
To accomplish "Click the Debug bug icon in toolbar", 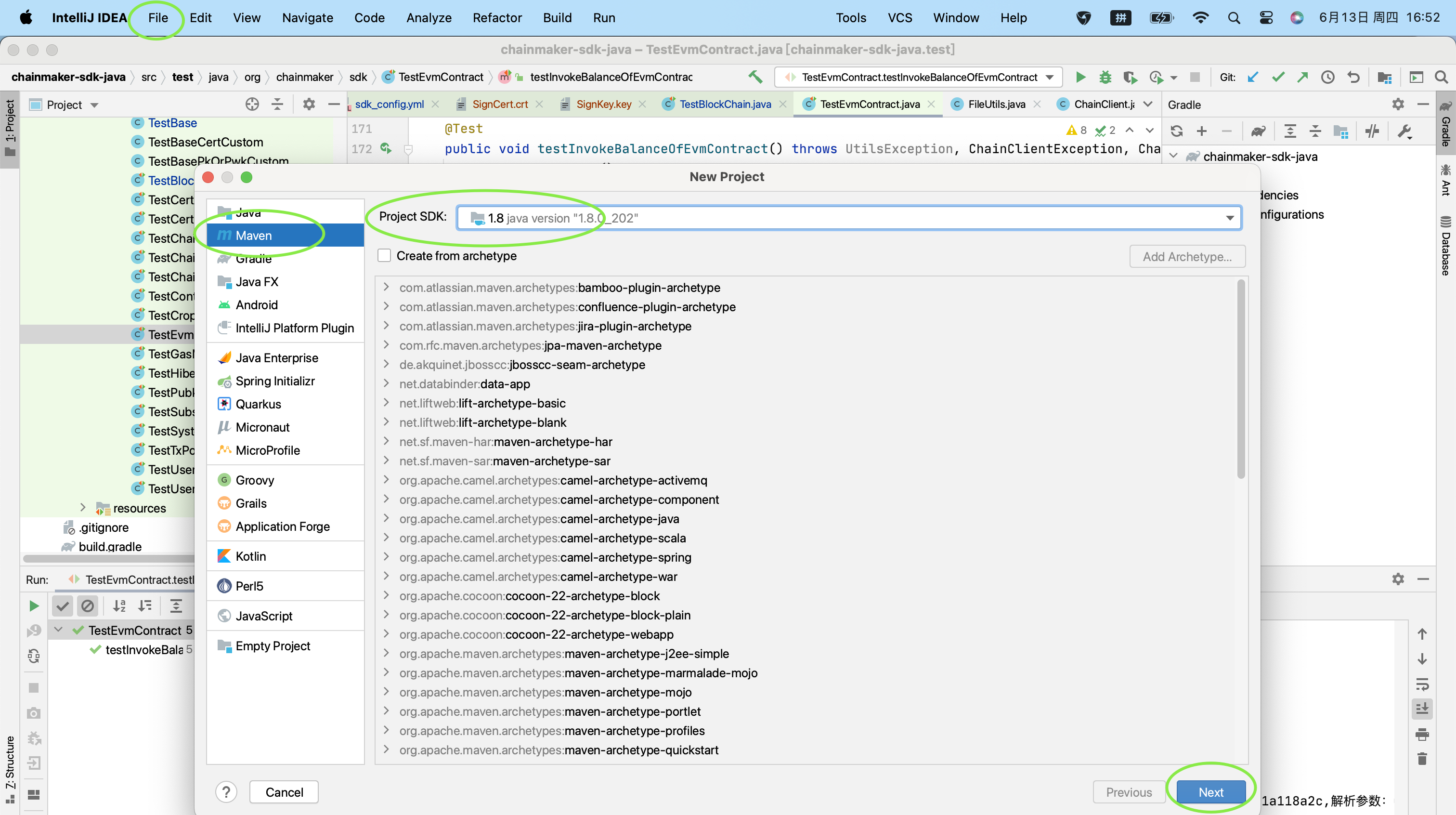I will click(x=1105, y=77).
